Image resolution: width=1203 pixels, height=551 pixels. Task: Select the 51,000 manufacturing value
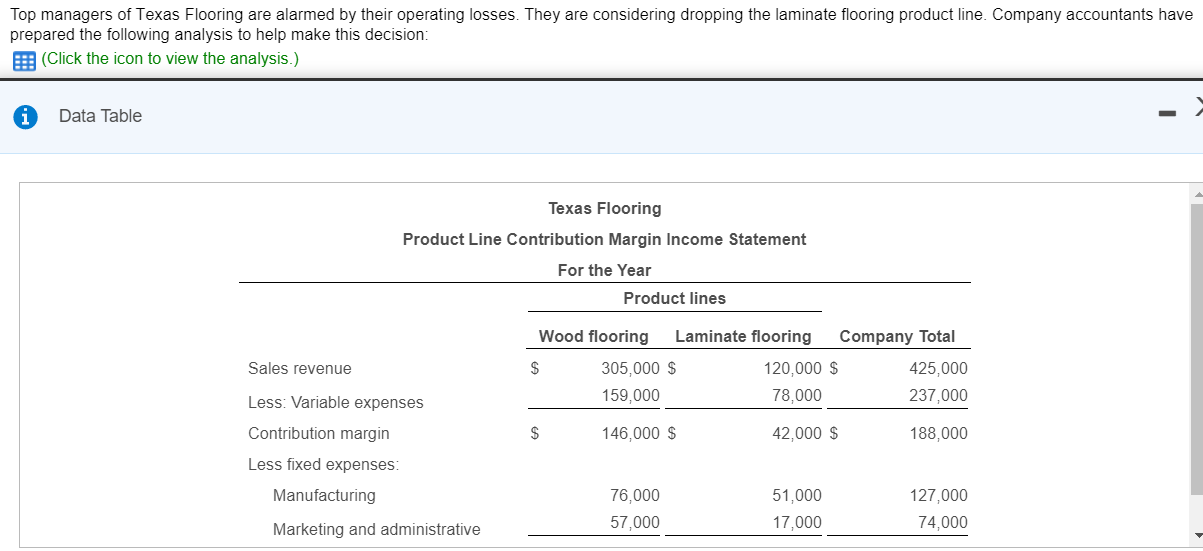(797, 495)
